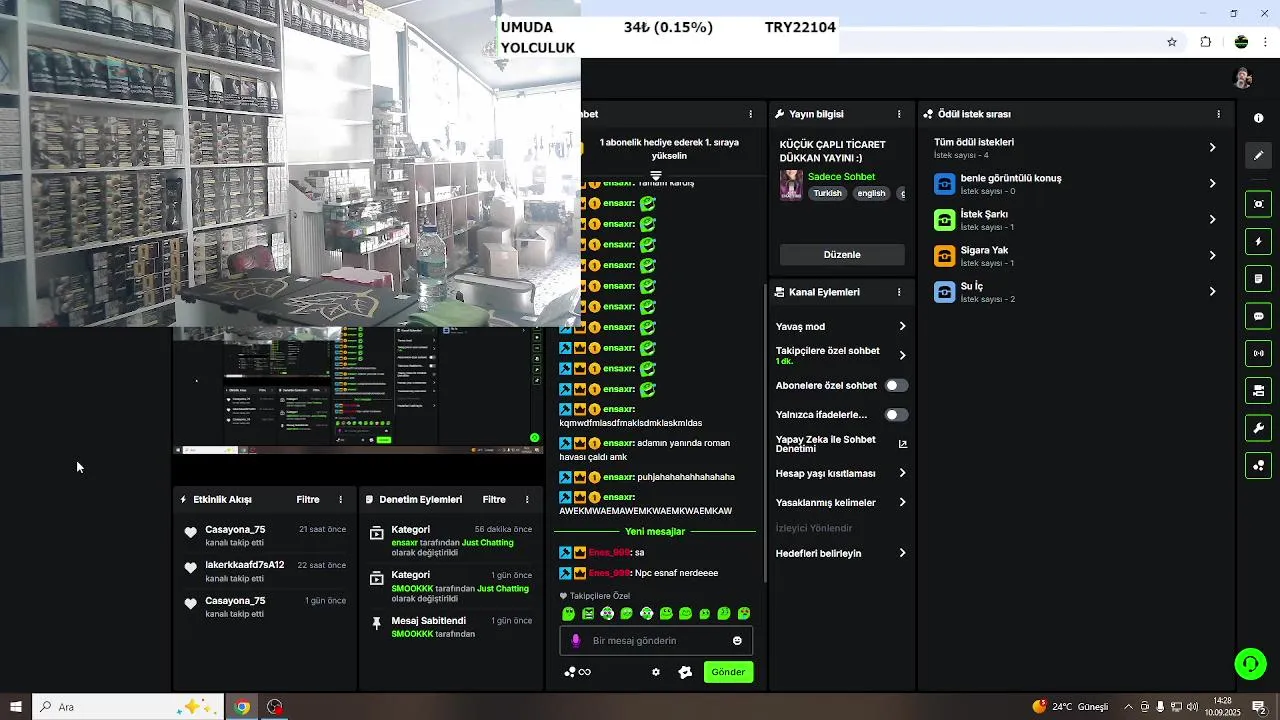The height and width of the screenshot is (720, 1280).
Task: Click the info icon in right sidebar
Action: [1258, 118]
